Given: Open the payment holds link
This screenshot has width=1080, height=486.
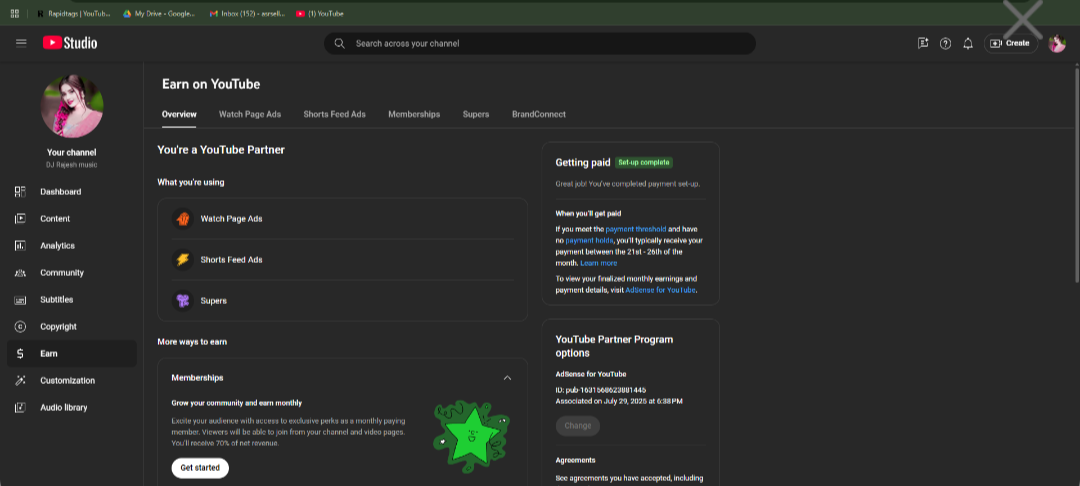Looking at the screenshot, I should pyautogui.click(x=589, y=240).
